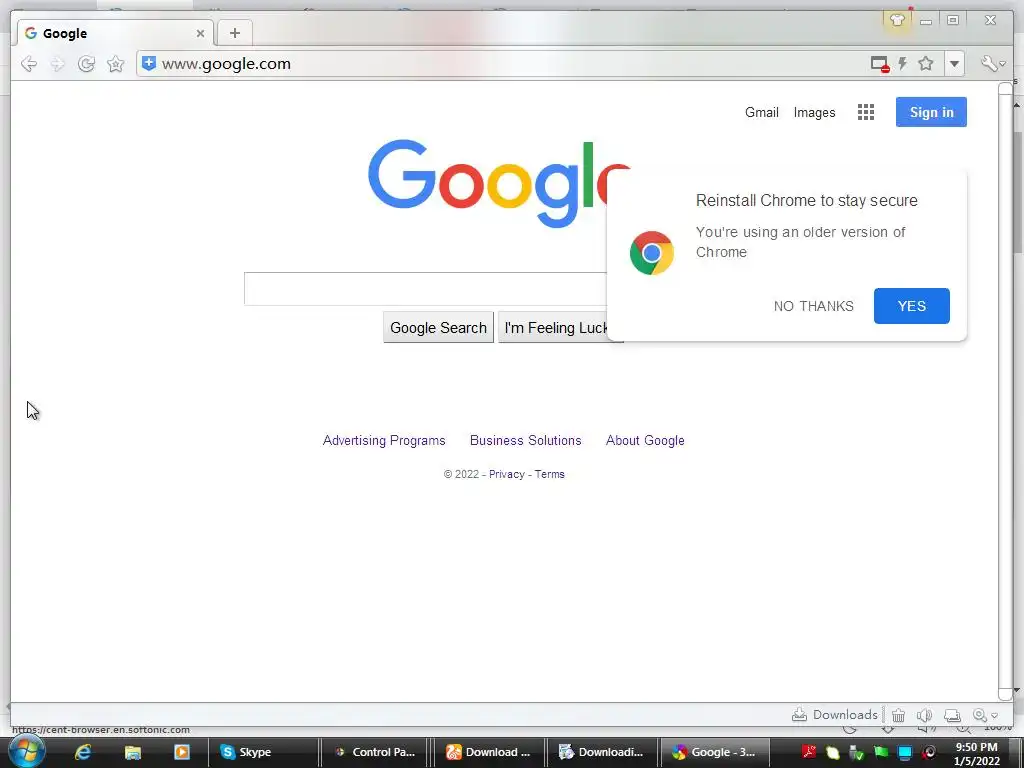Open About Google link
Image resolution: width=1024 pixels, height=768 pixels.
[x=645, y=441]
